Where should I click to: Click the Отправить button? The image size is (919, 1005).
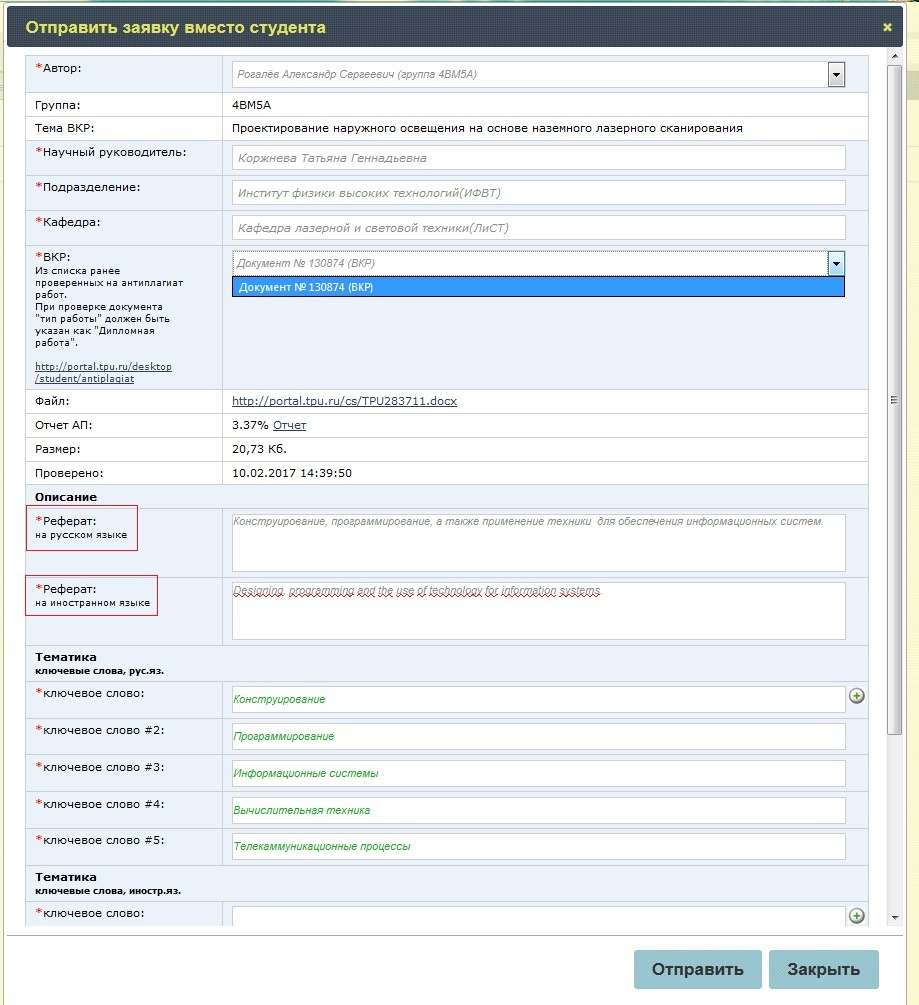(x=697, y=969)
